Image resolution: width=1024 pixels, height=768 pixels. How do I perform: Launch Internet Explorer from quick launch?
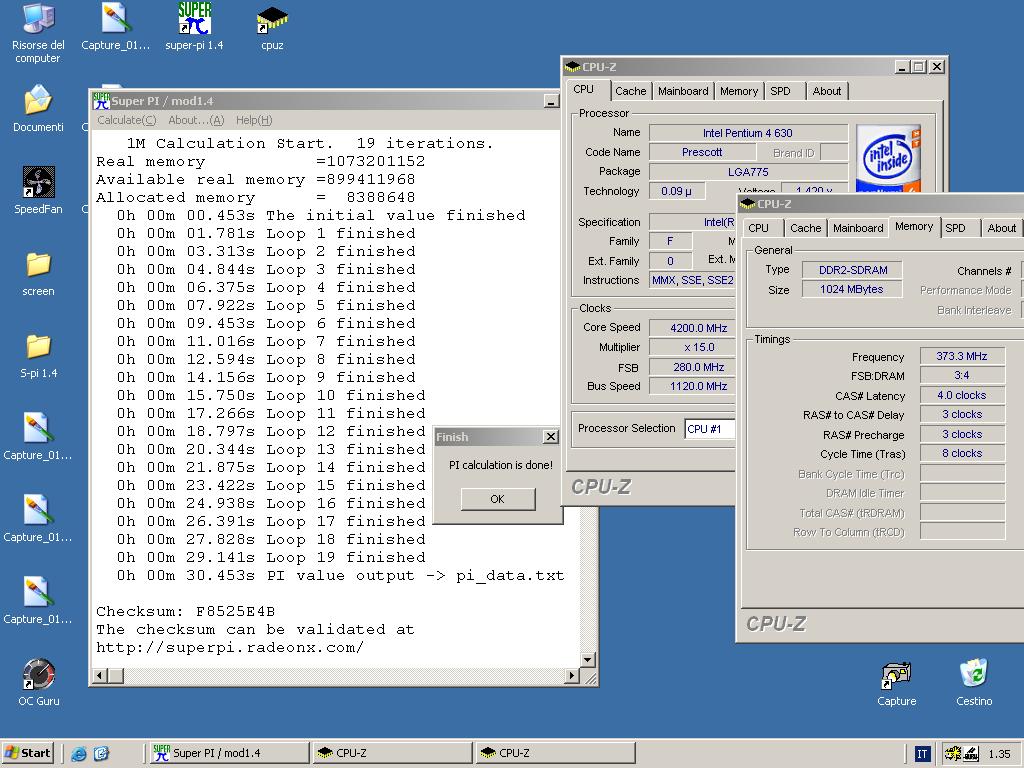click(x=78, y=753)
